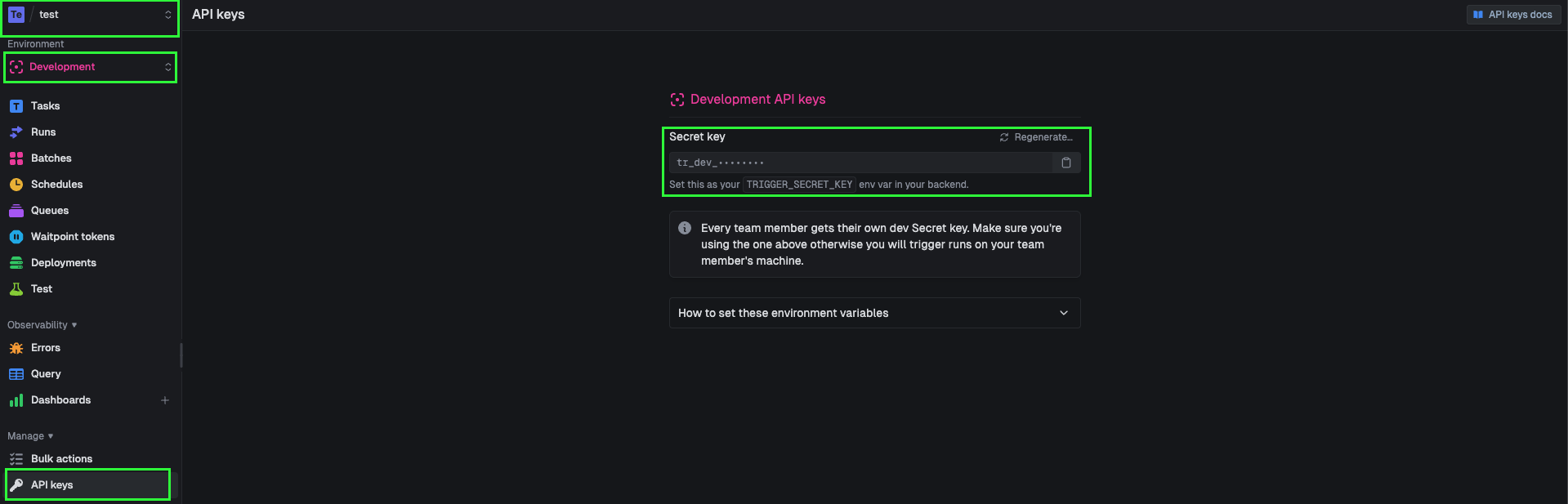Viewport: 1568px width, 504px height.
Task: Click the 'Te' project avatar icon
Action: click(16, 15)
